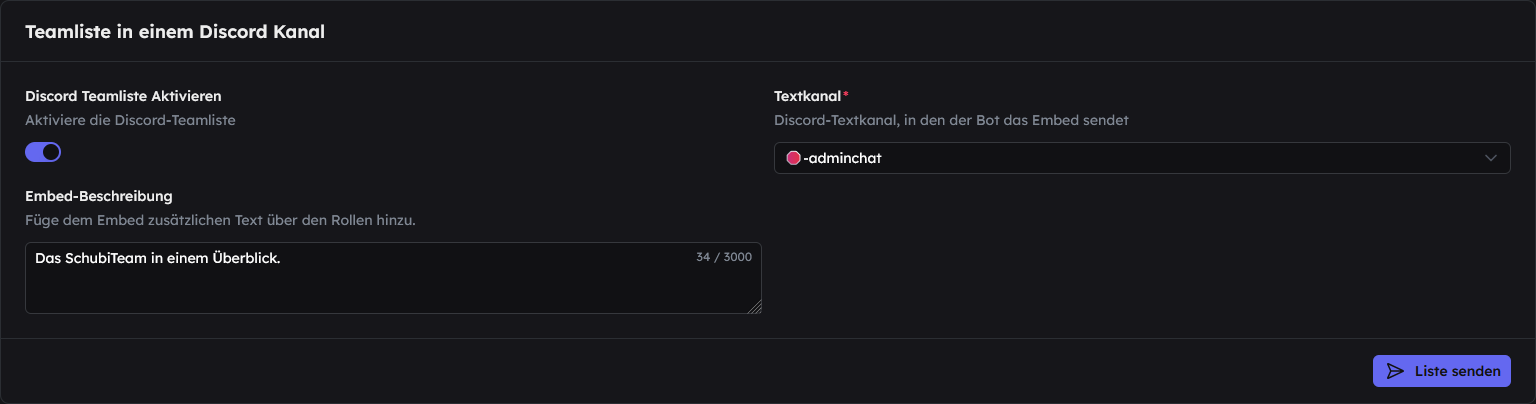Click the resize grip of the description textarea
The height and width of the screenshot is (404, 1536).
point(754,307)
